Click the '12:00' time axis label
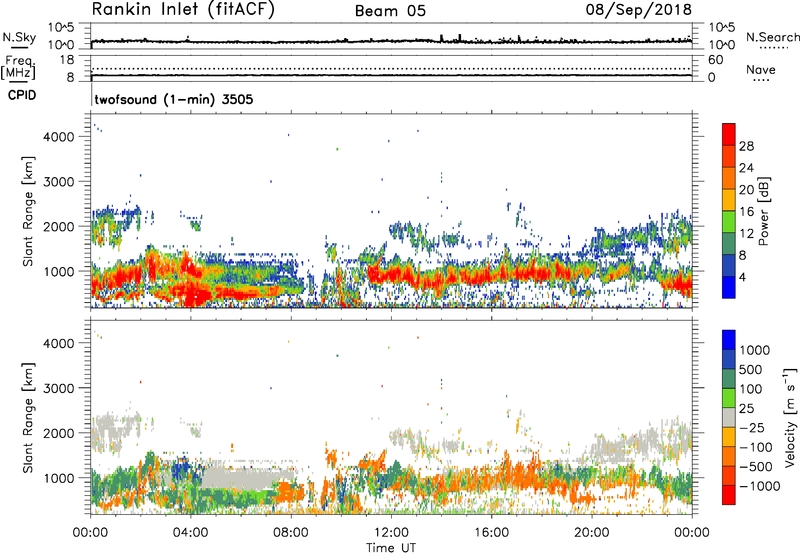The width and height of the screenshot is (800, 554). coord(391,533)
